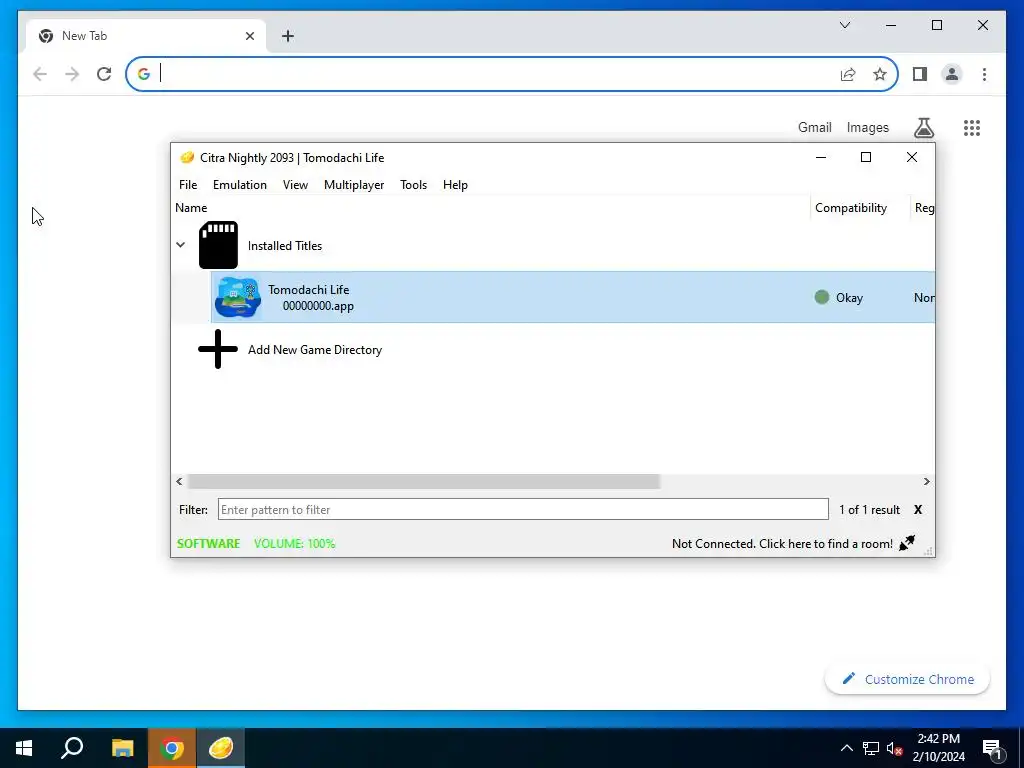Clear the filter with the X button
1024x768 pixels.
[918, 509]
